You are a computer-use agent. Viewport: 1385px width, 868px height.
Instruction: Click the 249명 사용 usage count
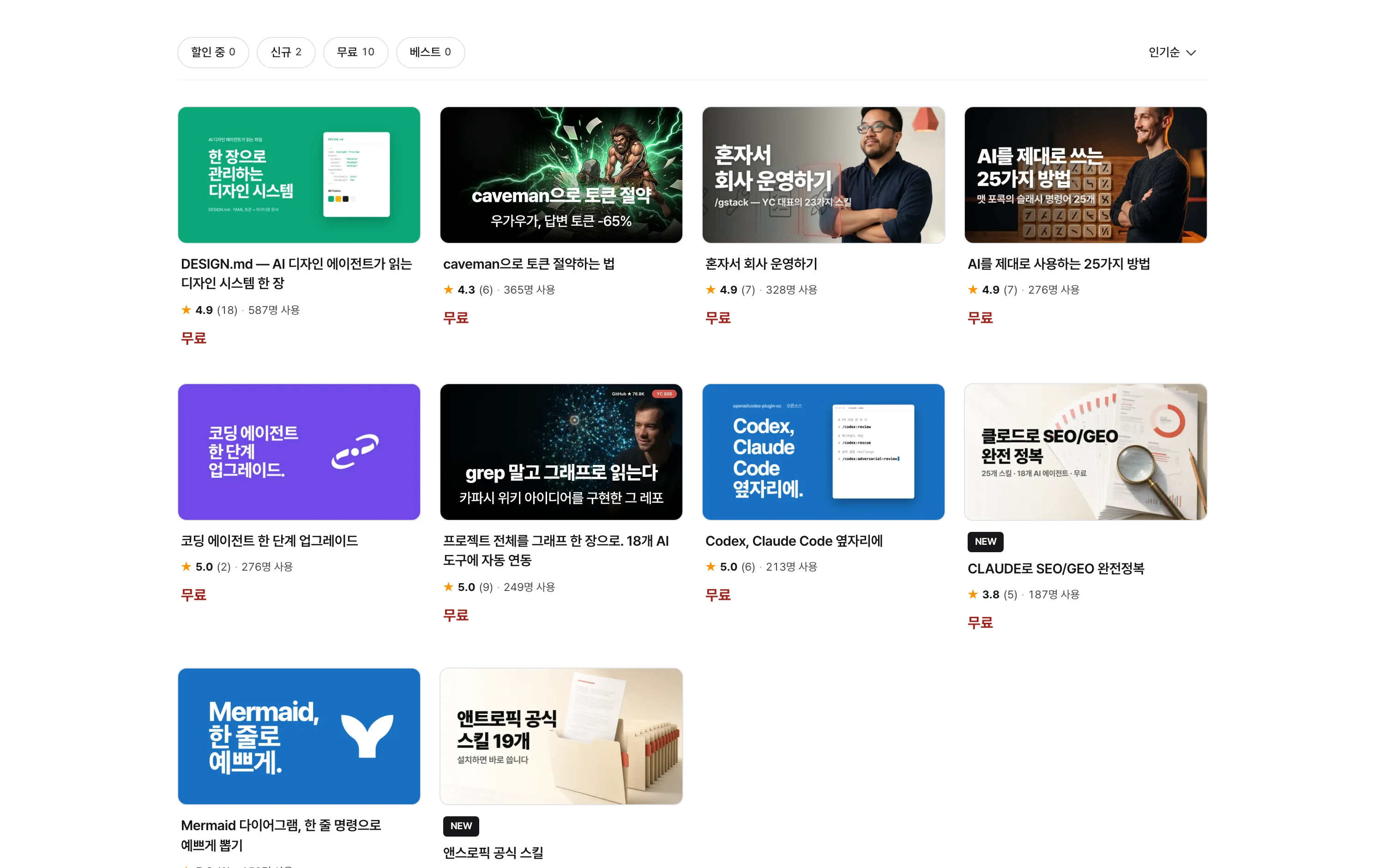tap(529, 587)
